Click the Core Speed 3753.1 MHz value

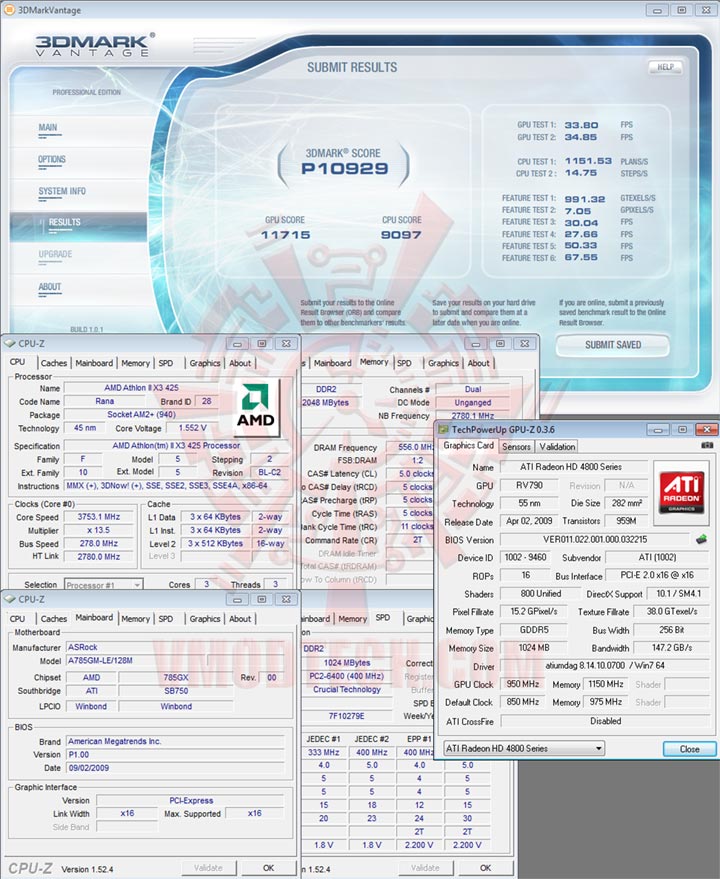pos(99,517)
